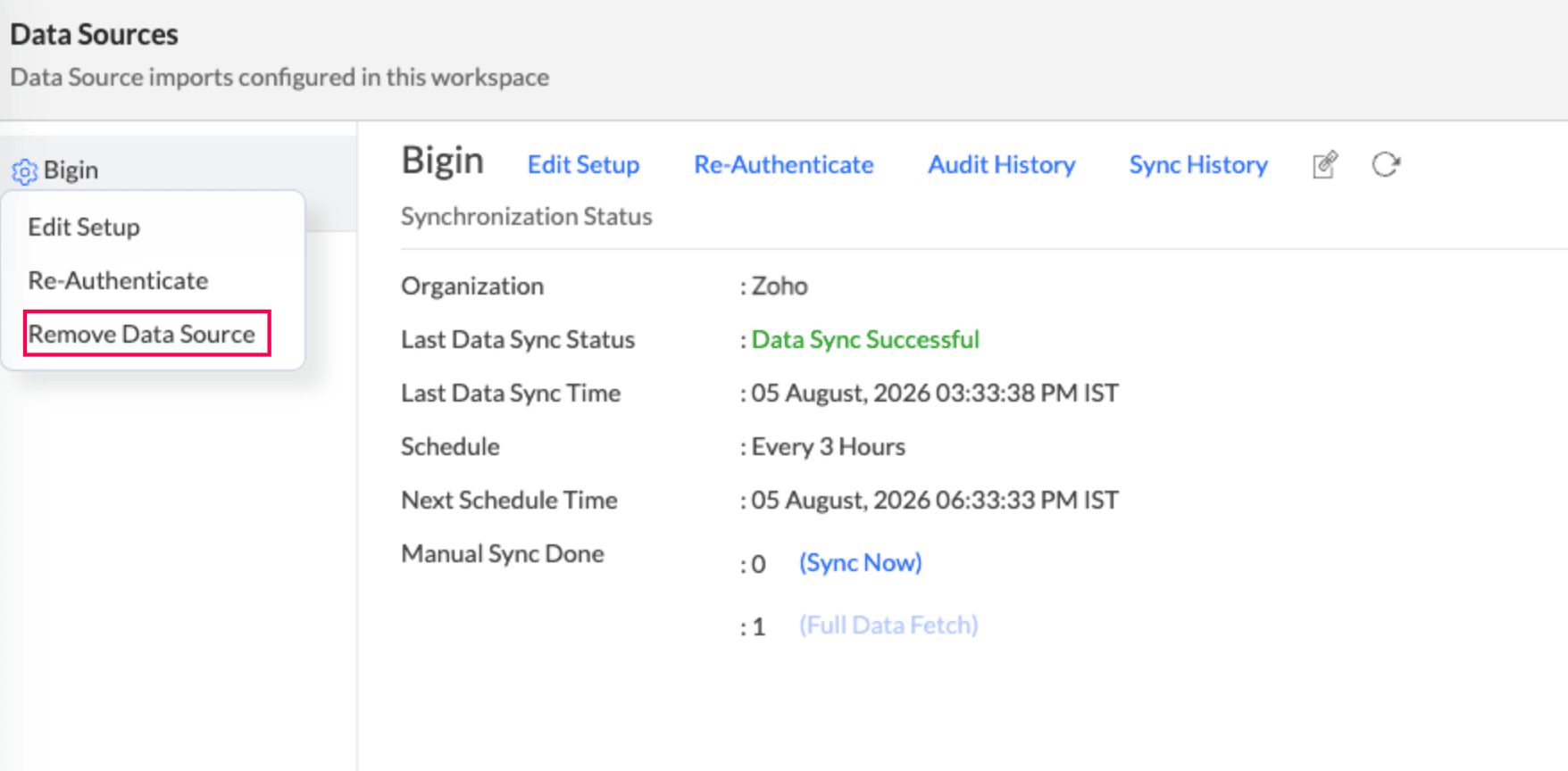The height and width of the screenshot is (771, 1568).
Task: Open Sync History link
Action: 1198,164
